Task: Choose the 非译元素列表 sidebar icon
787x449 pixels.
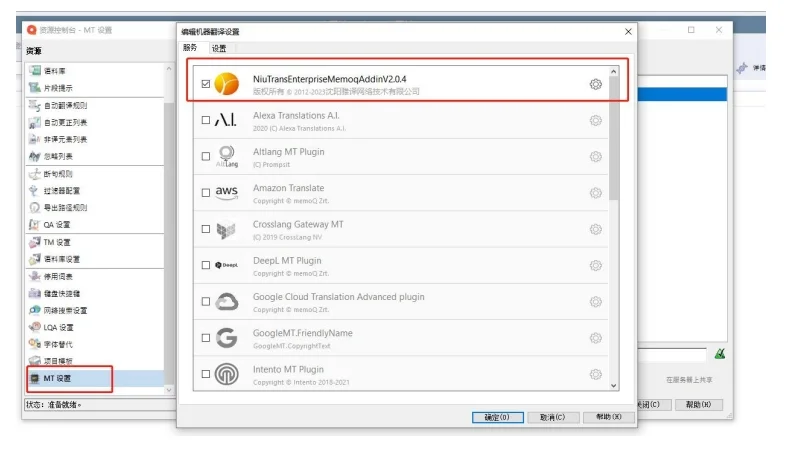Action: coord(35,139)
